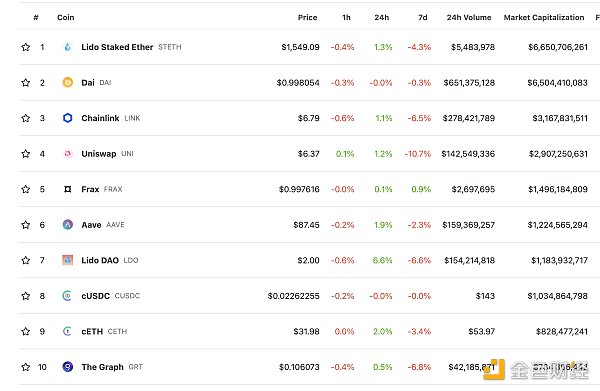The image size is (600, 391).
Task: Sort by 7d change column header
Action: 422,17
